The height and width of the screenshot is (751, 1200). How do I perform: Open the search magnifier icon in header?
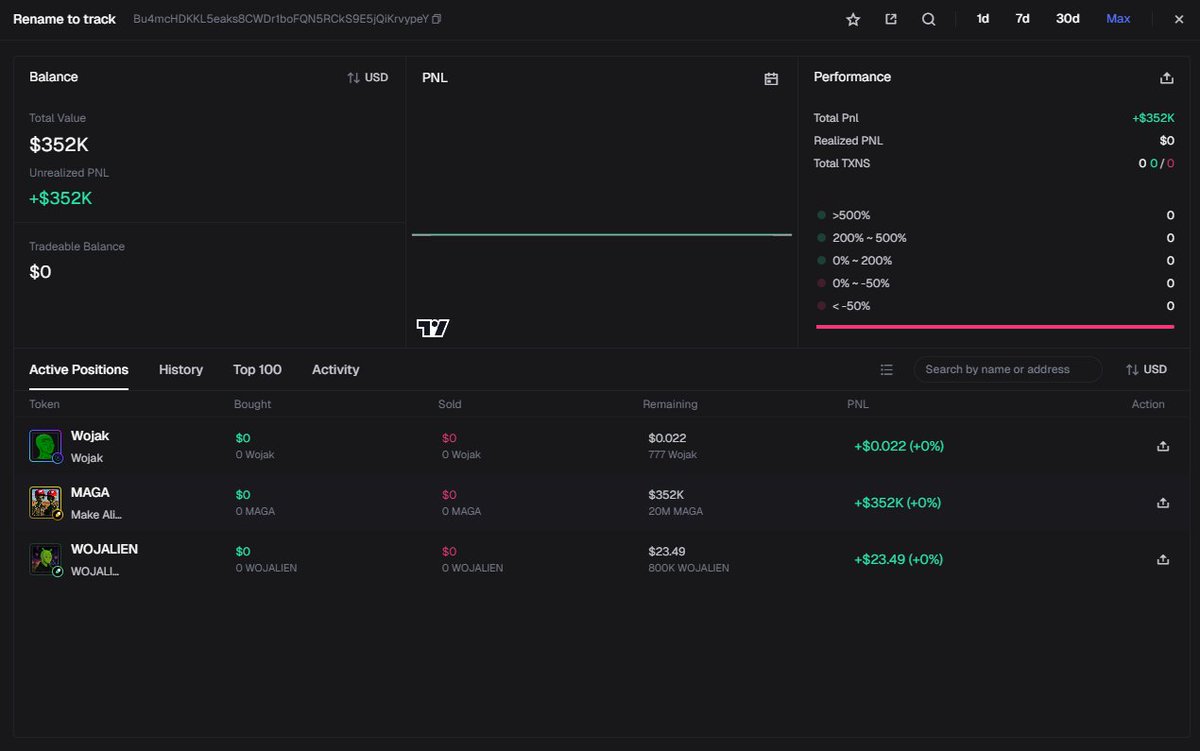point(928,19)
